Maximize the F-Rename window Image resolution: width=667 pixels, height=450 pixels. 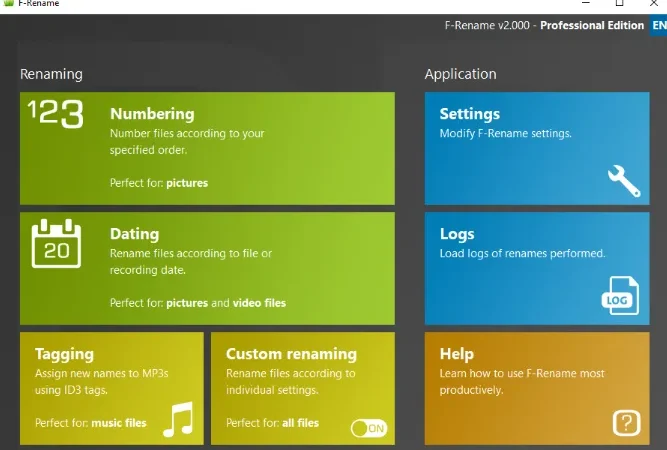coord(620,3)
